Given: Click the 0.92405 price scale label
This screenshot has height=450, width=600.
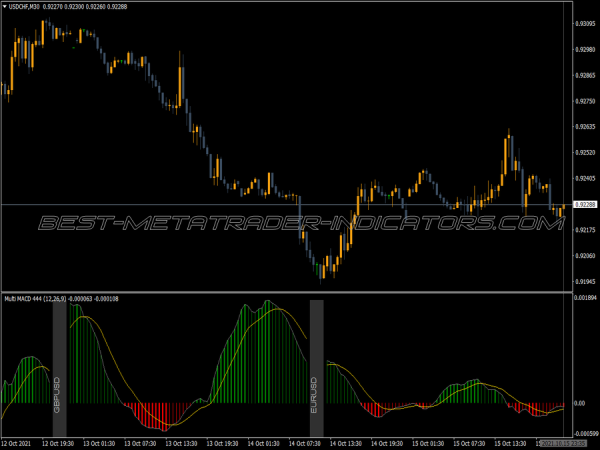Looking at the screenshot, I should (x=585, y=178).
